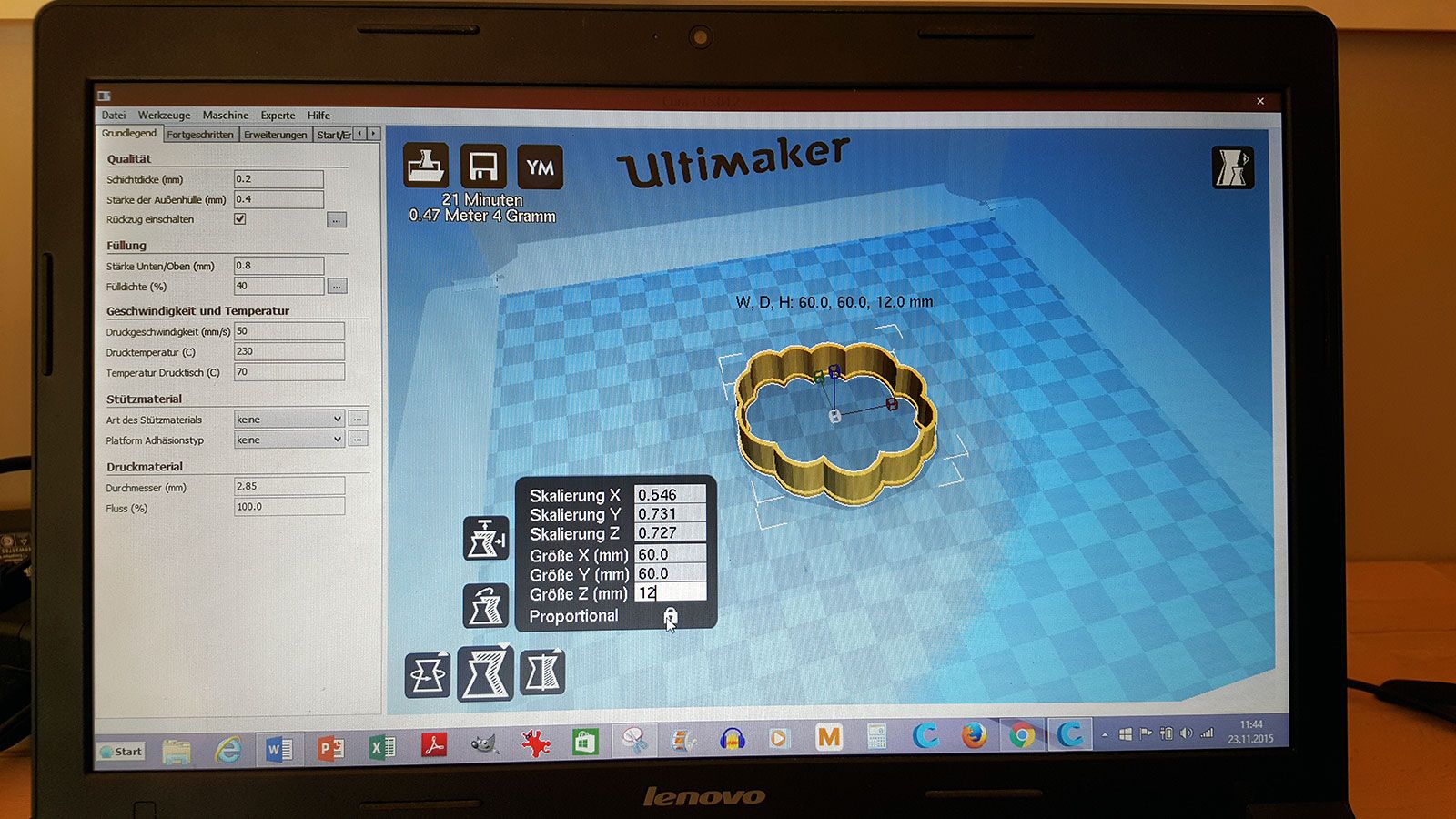Click the Stärke Unten/Oben field

[x=278, y=266]
